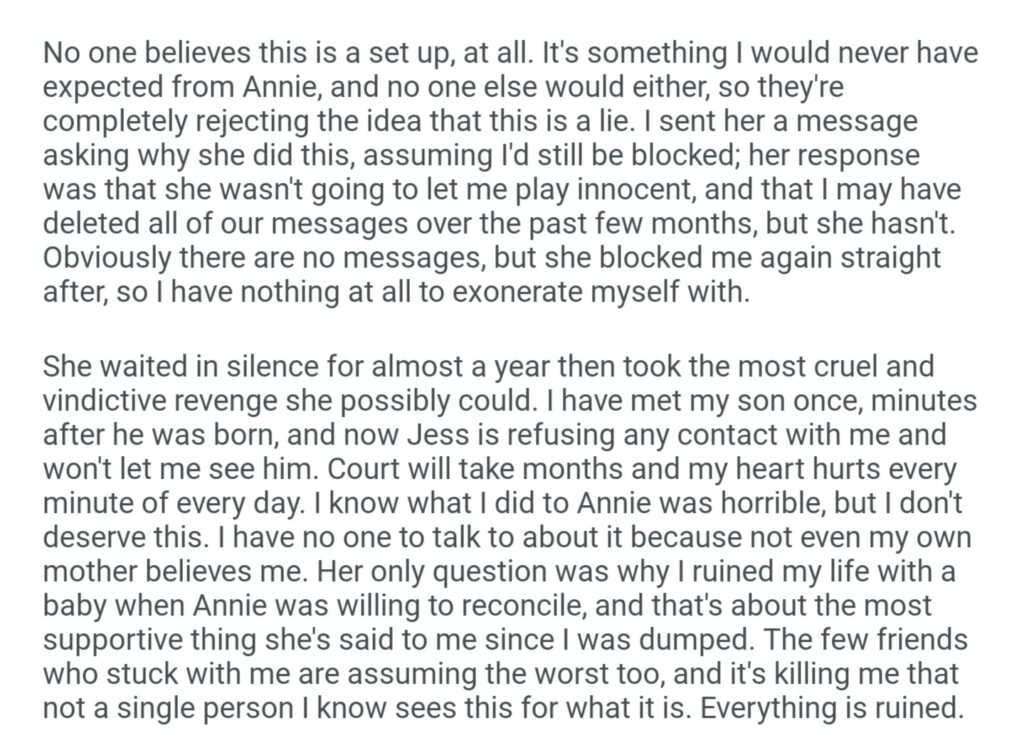The height and width of the screenshot is (740, 1024).
Task: Click the word "mother" in second paragraph
Action: click(x=87, y=572)
